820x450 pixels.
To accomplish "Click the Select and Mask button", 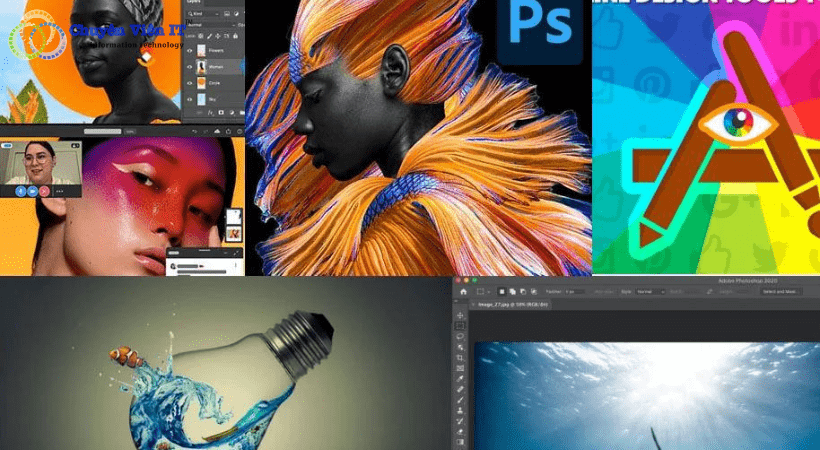I will click(781, 292).
